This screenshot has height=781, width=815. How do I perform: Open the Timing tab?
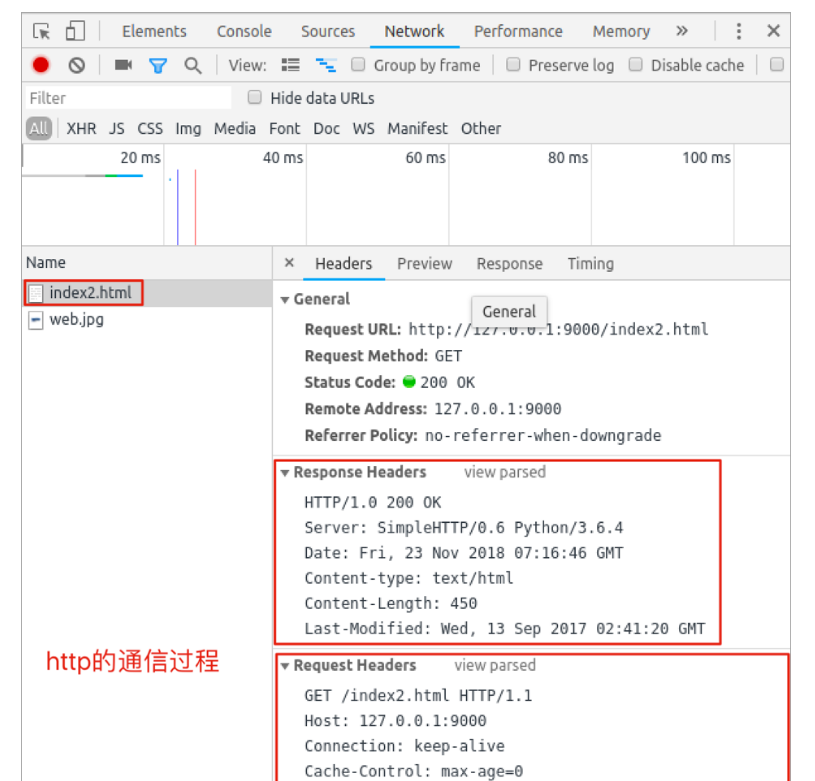click(x=590, y=263)
